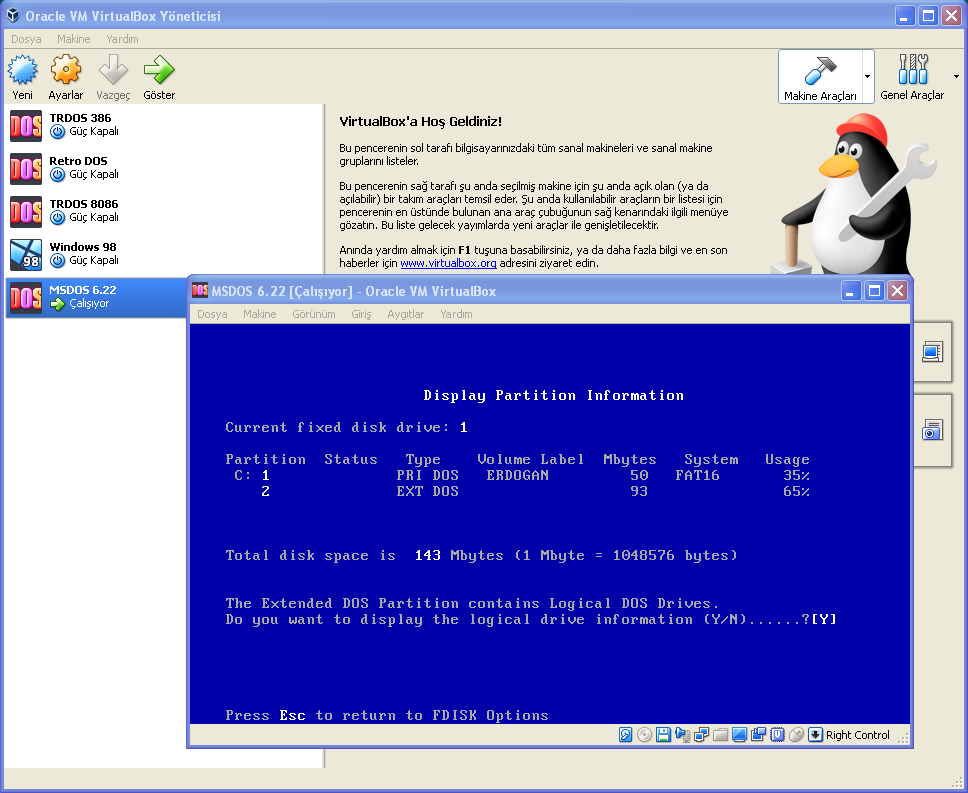The height and width of the screenshot is (793, 968).
Task: Open the Genel Araçları tools button
Action: coord(912,77)
